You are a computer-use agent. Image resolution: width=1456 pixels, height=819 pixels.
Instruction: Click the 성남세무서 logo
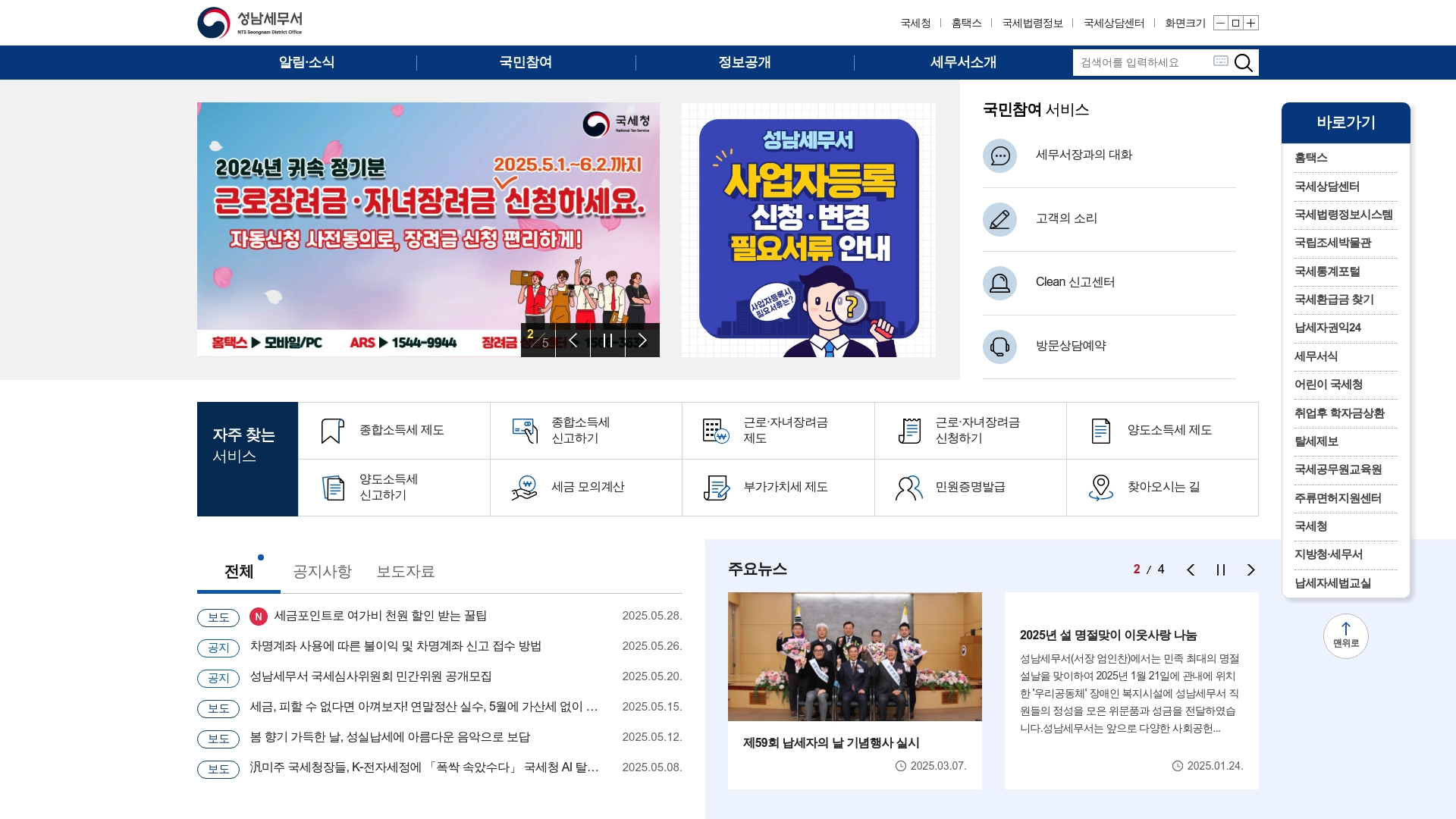pyautogui.click(x=250, y=23)
